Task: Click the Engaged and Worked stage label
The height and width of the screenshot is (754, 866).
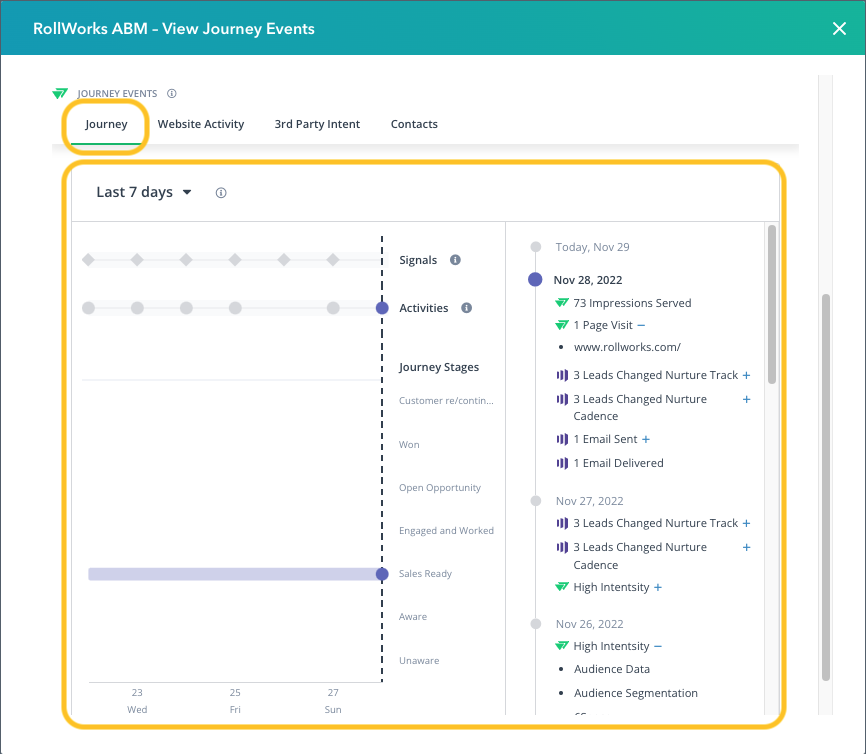Action: (446, 531)
